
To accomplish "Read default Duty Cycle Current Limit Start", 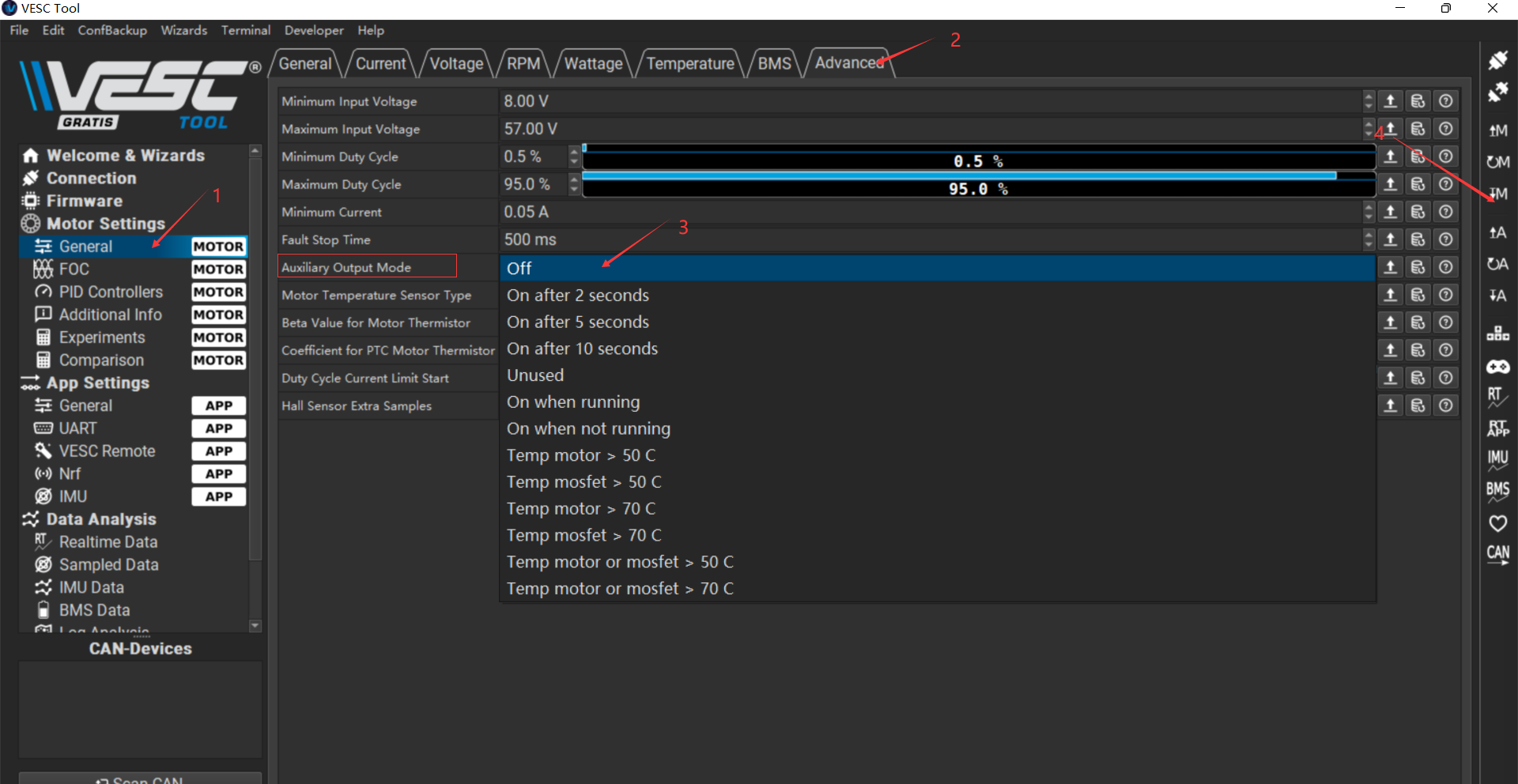I will (x=1418, y=378).
